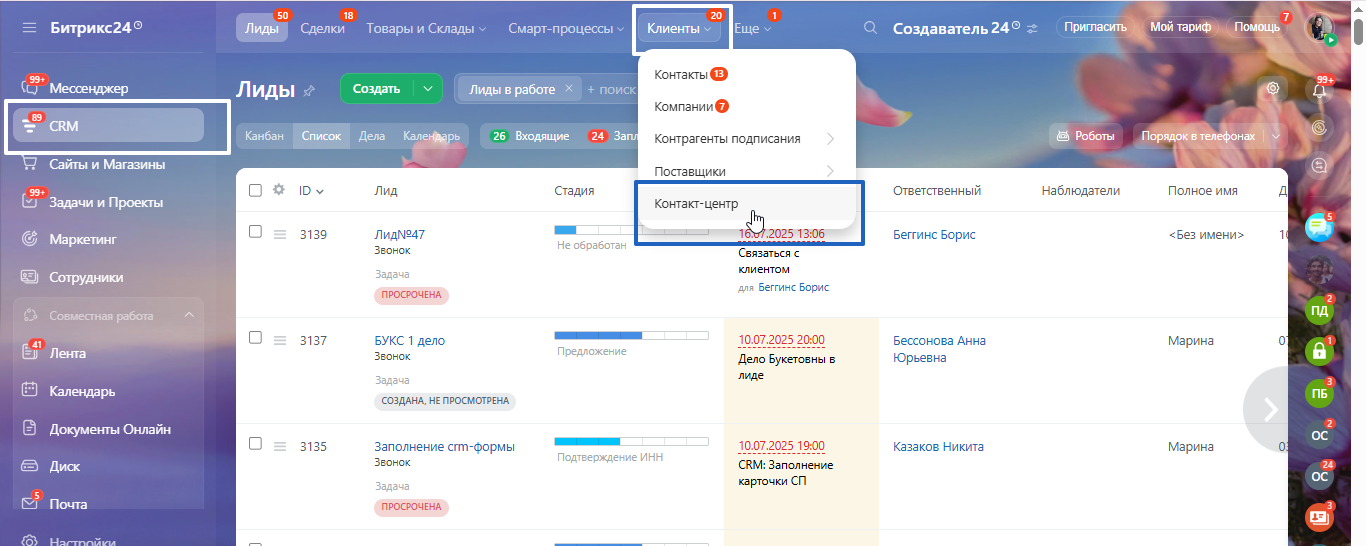Click the search magnifier icon in the header

coord(871,28)
